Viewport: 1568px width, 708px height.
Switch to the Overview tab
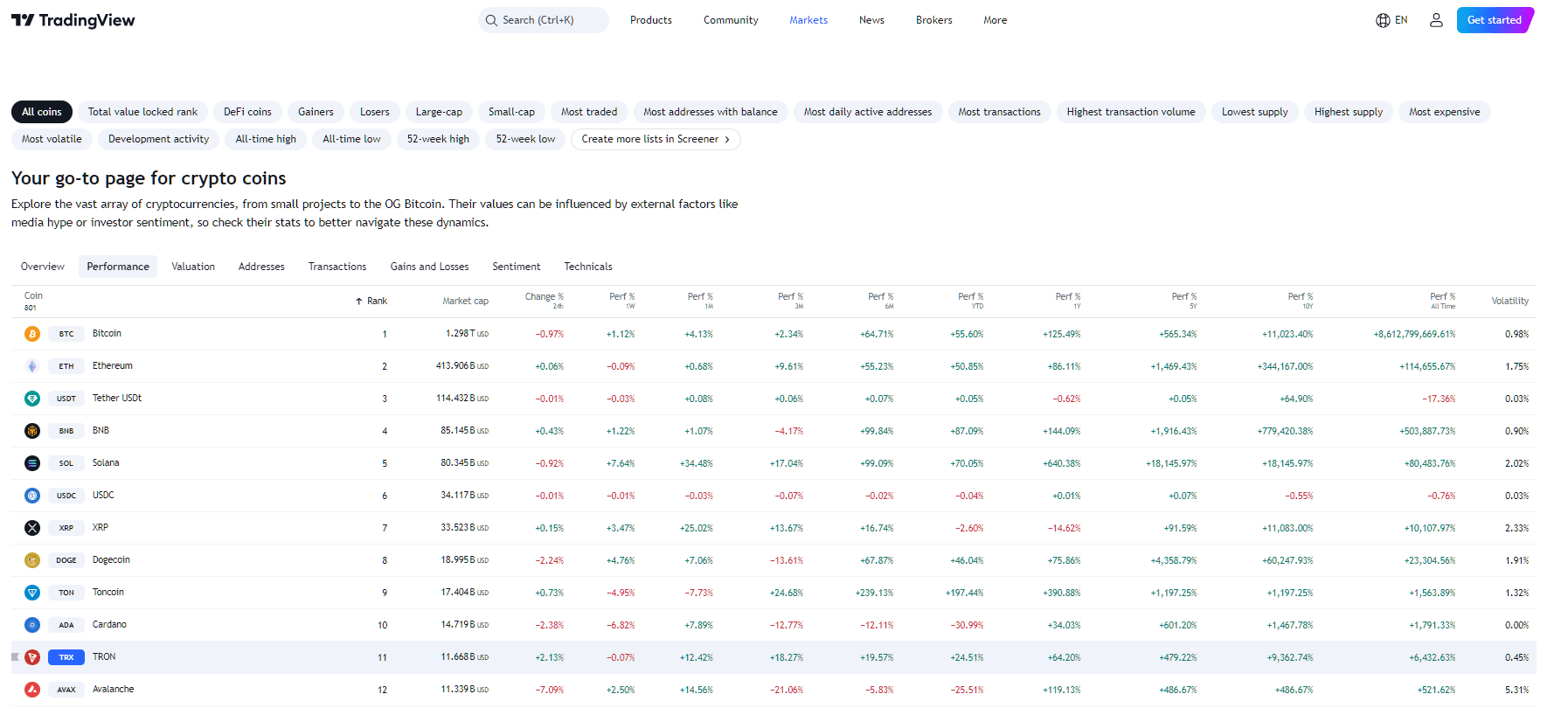pyautogui.click(x=43, y=267)
